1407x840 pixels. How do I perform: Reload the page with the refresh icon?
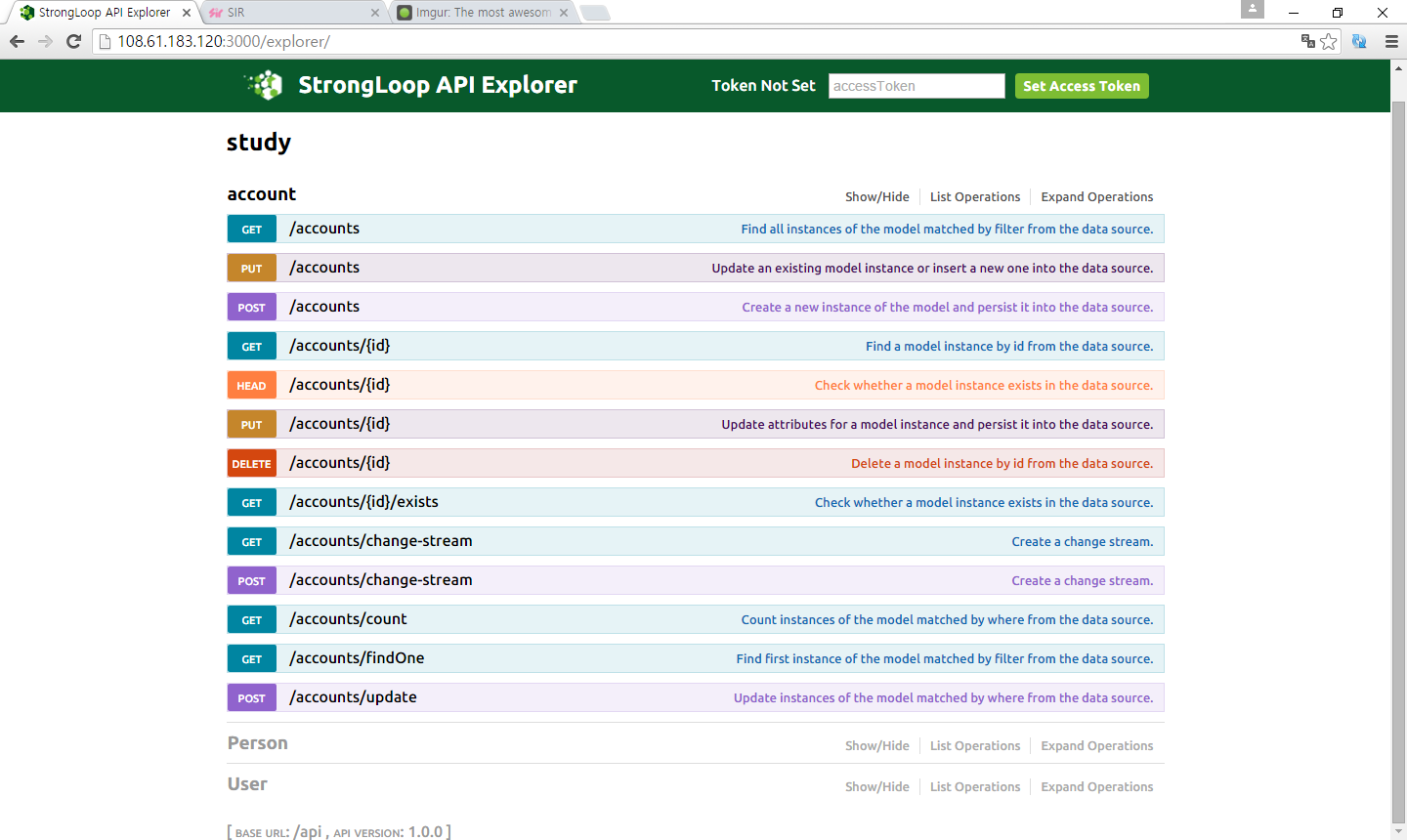pyautogui.click(x=73, y=41)
